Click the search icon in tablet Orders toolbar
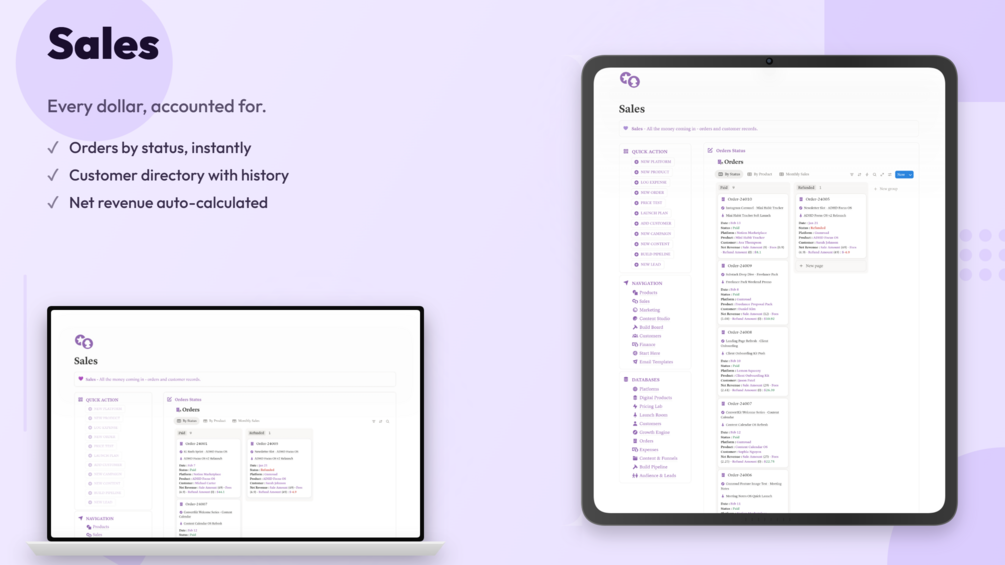Viewport: 1005px width, 565px height. (874, 174)
